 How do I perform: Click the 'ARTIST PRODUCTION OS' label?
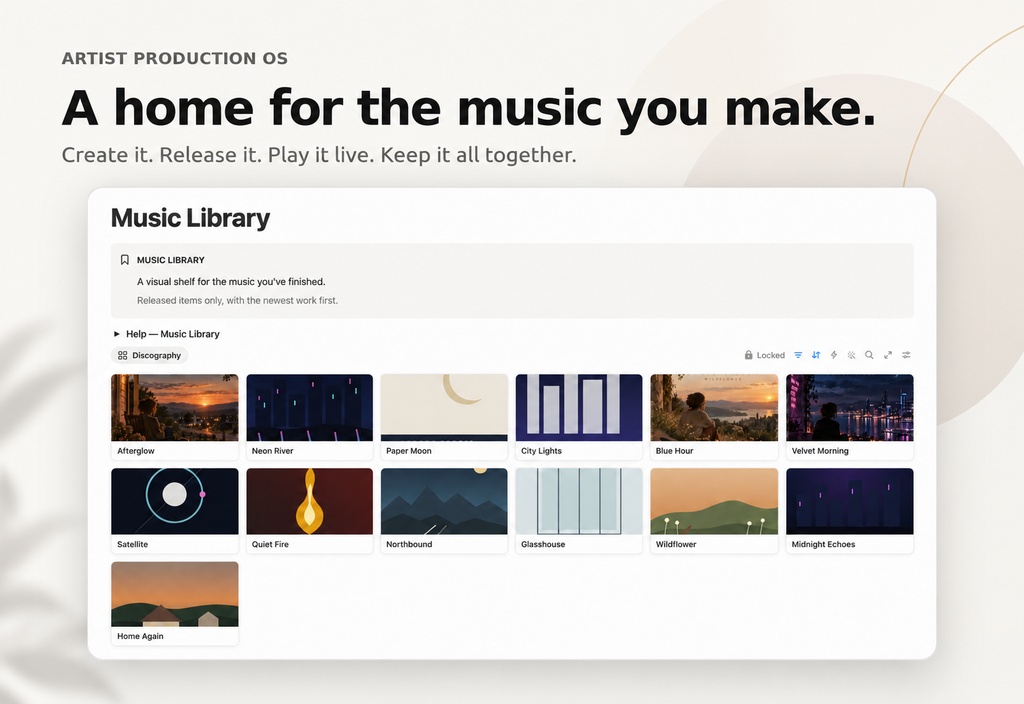[x=174, y=58]
